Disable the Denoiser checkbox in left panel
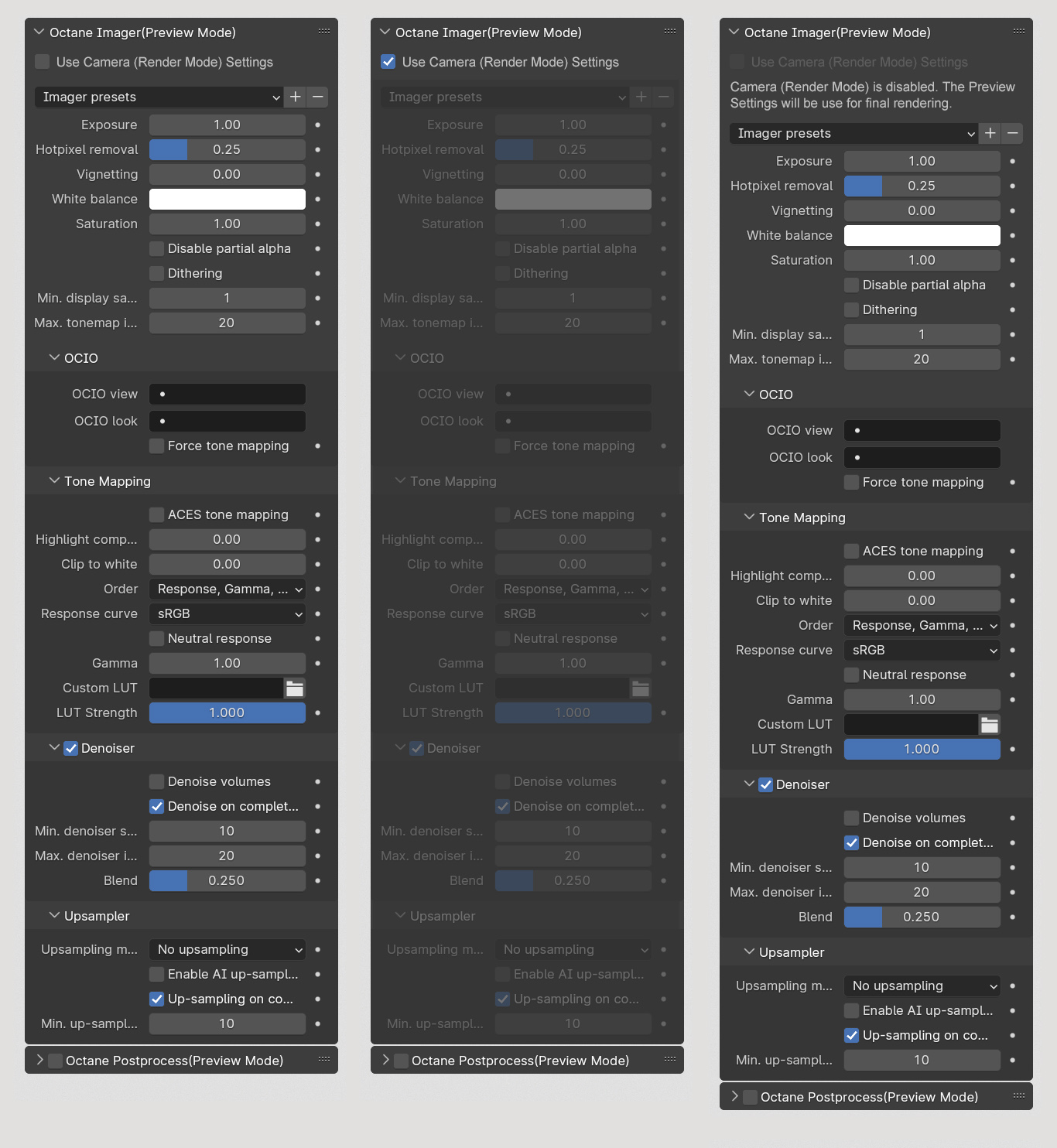Screen dimensions: 1057x1148 (x=71, y=748)
